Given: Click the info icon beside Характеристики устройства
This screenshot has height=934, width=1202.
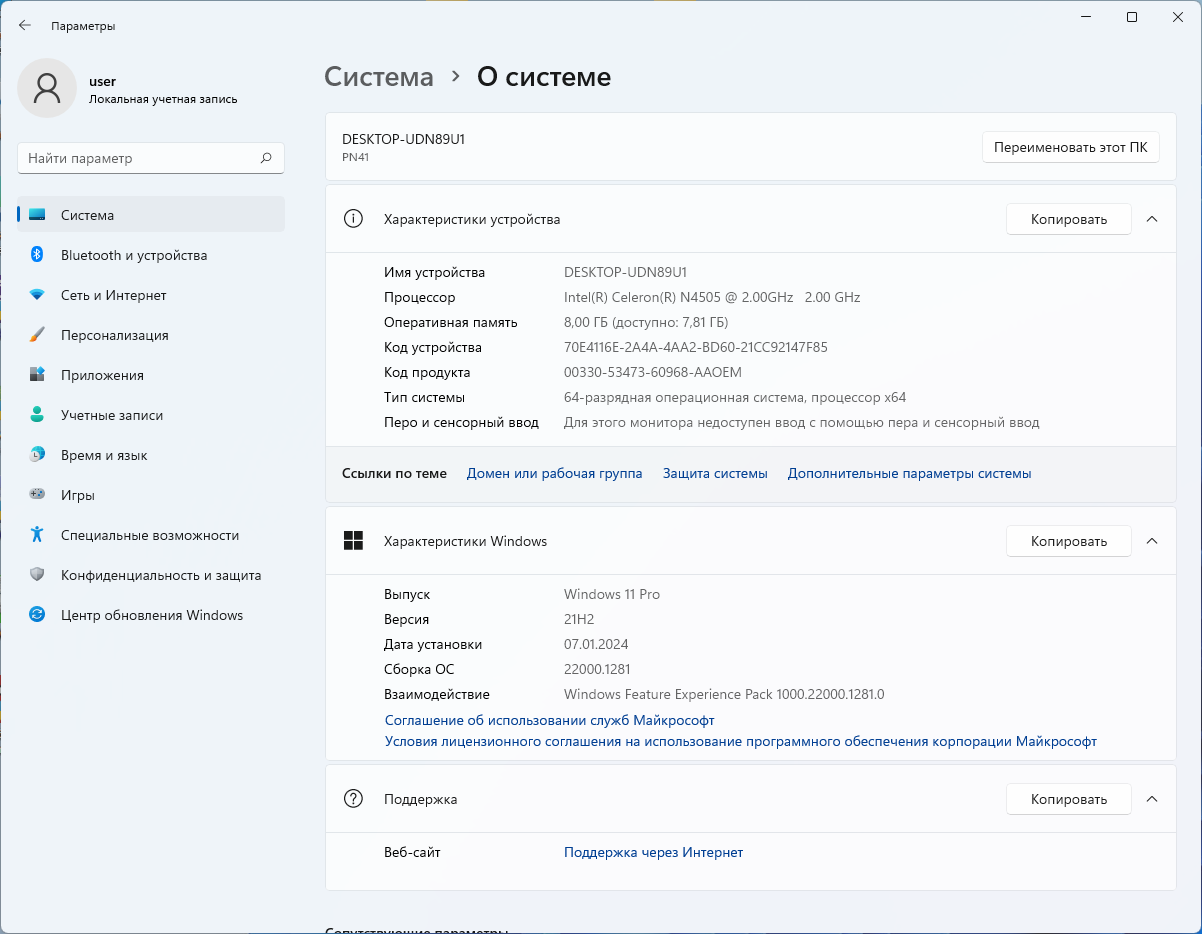Looking at the screenshot, I should coord(353,219).
